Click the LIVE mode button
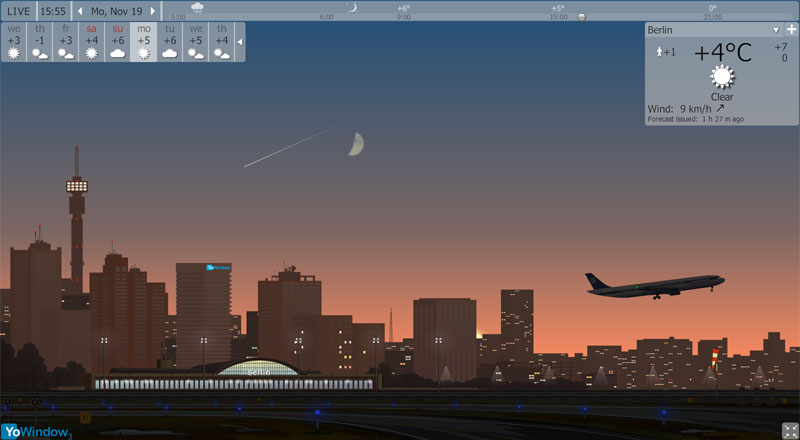The height and width of the screenshot is (440, 800). [x=18, y=11]
